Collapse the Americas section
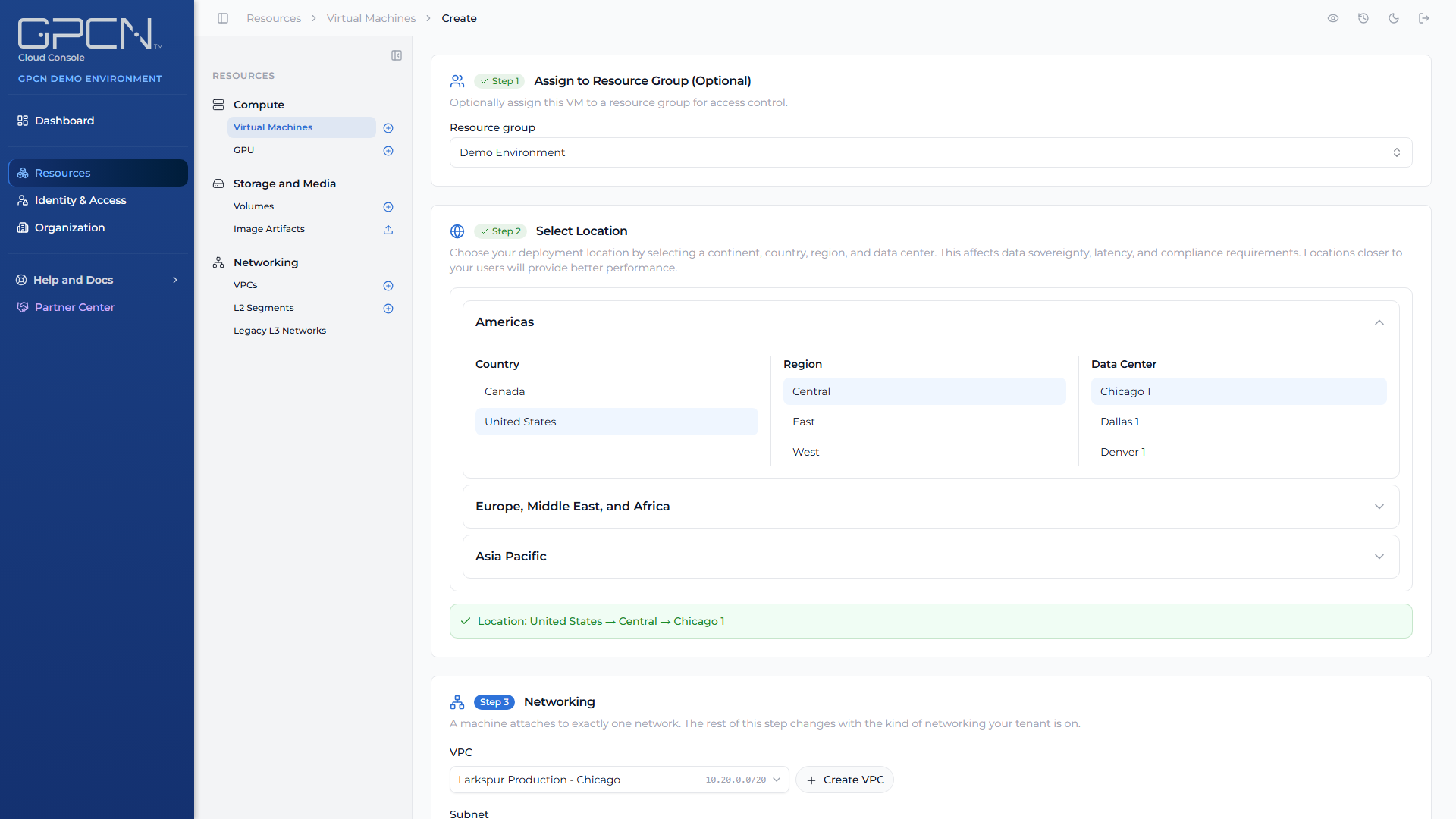Image resolution: width=1456 pixels, height=819 pixels. pos(930,322)
